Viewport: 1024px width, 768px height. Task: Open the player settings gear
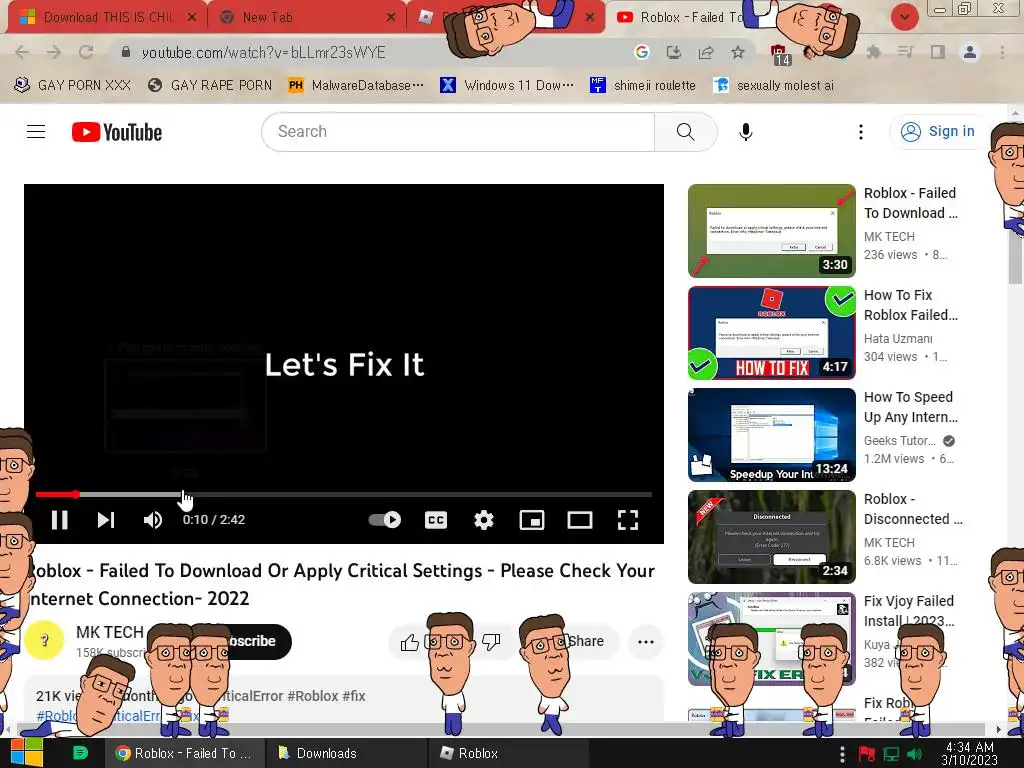483,520
